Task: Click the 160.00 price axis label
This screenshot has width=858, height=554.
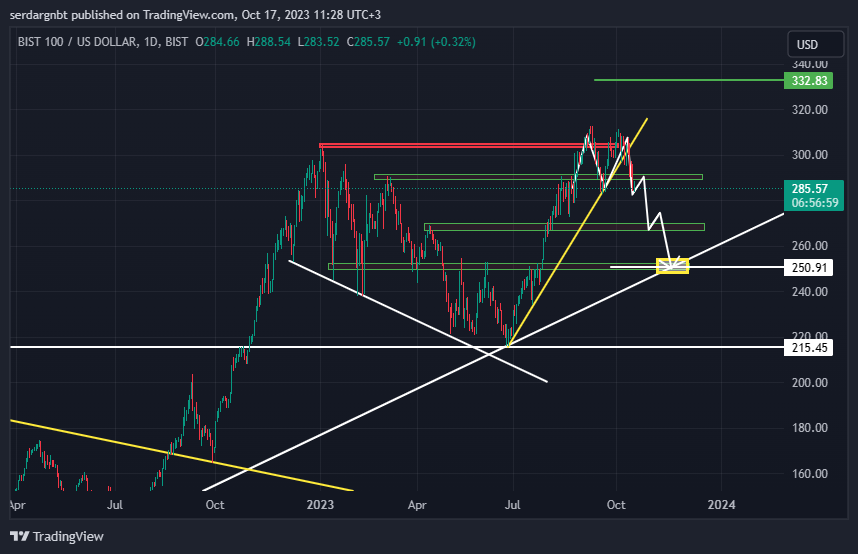Action: pos(809,474)
